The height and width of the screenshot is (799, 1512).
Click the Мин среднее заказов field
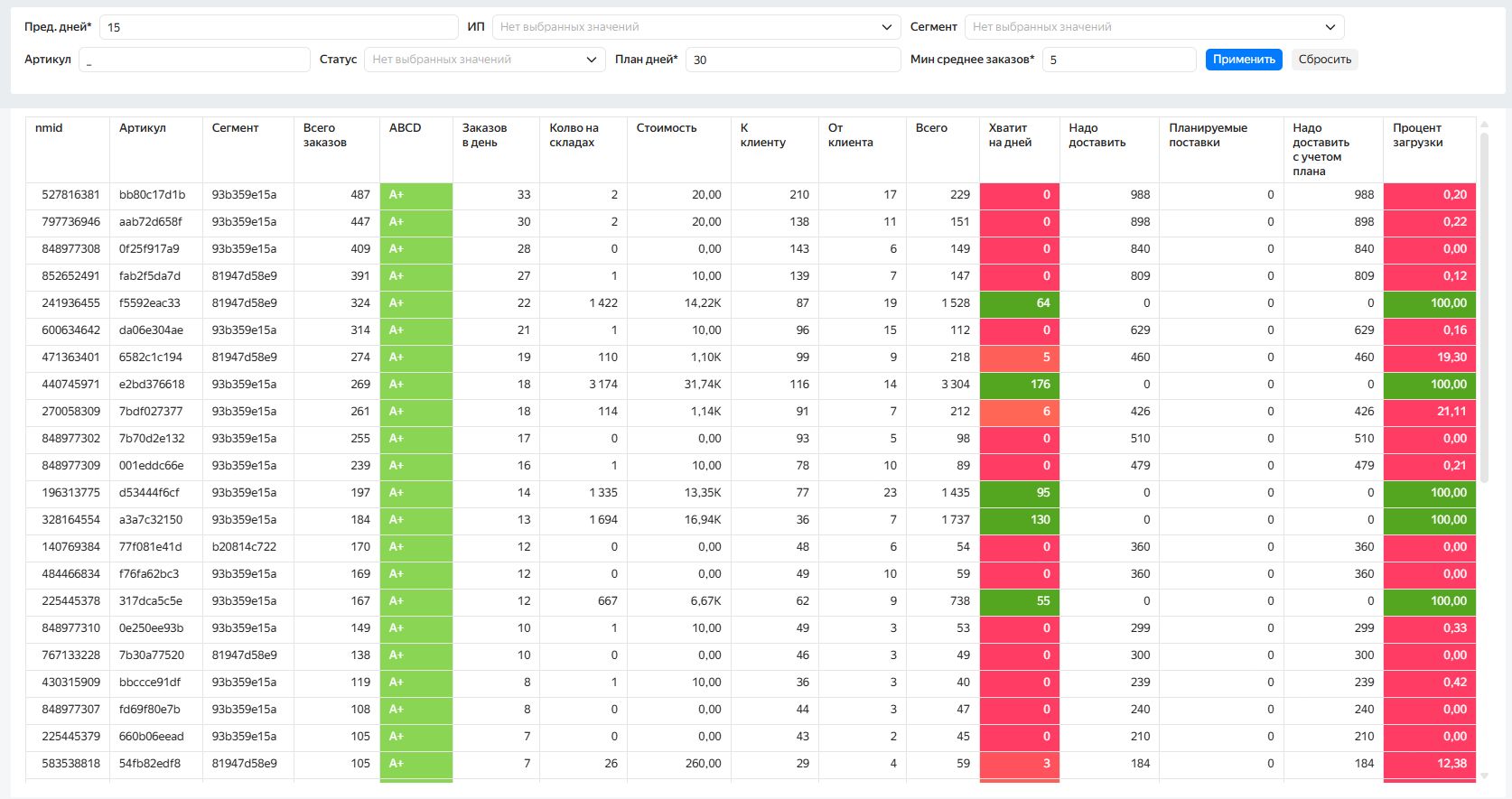(1118, 60)
